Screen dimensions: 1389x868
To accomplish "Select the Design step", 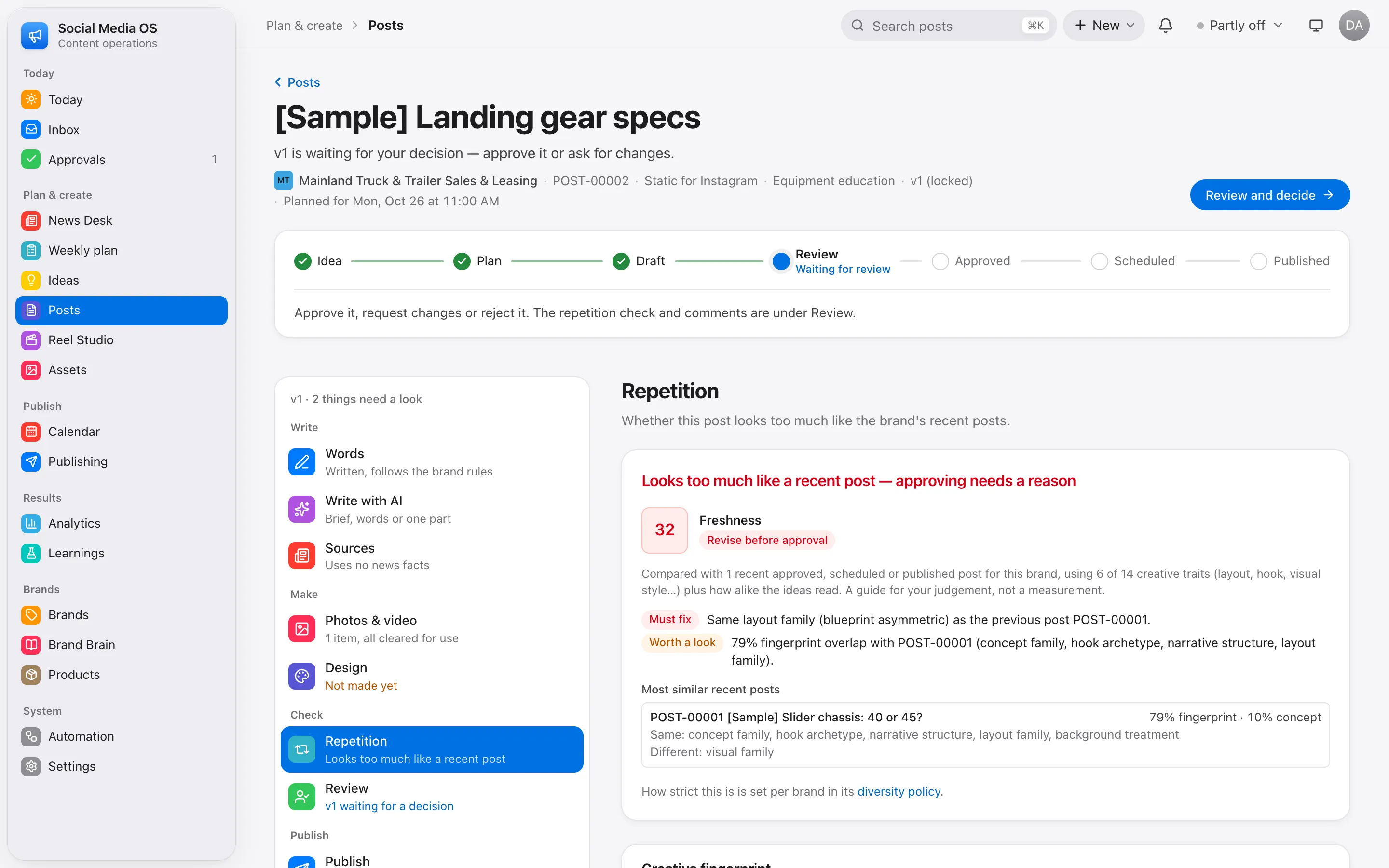I will (432, 676).
